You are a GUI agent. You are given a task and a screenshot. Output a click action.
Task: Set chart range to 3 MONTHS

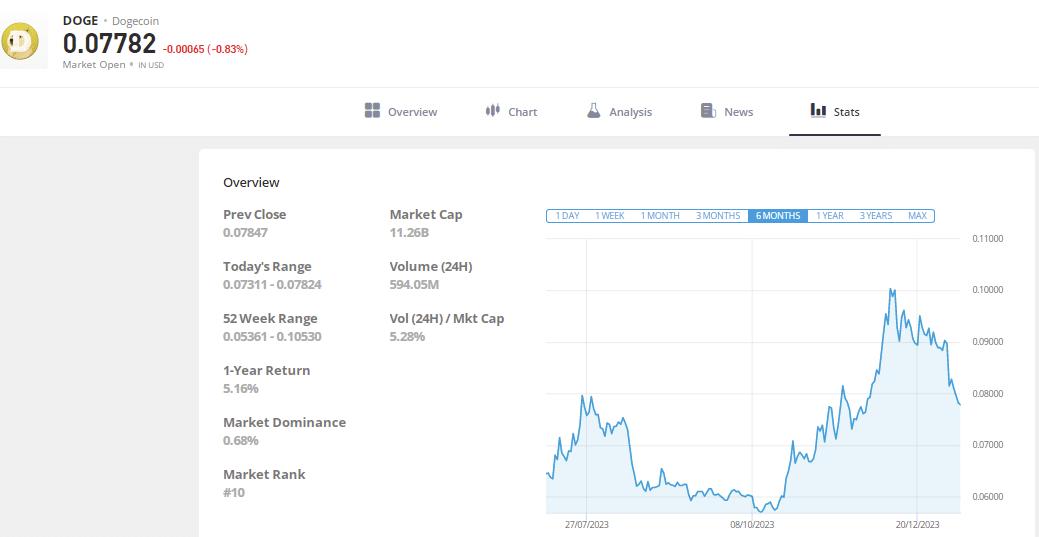(x=718, y=215)
